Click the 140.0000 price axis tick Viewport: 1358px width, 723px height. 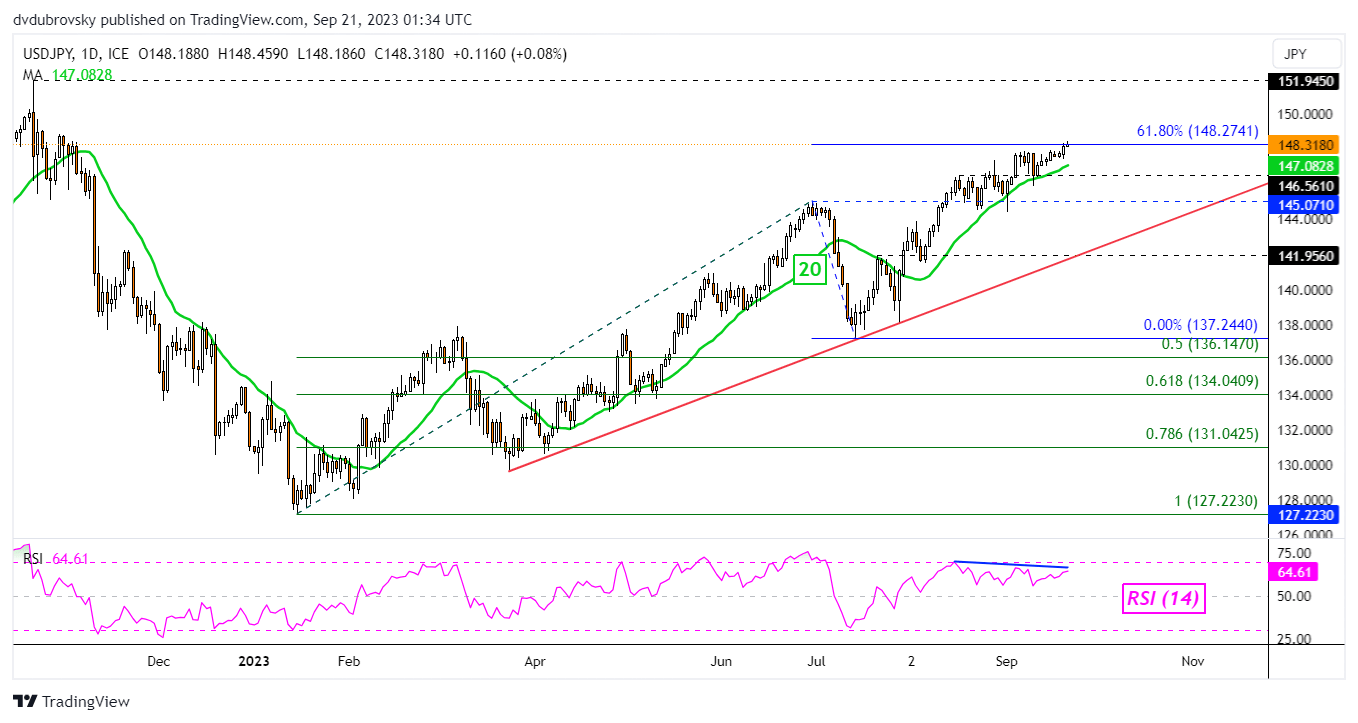1302,291
